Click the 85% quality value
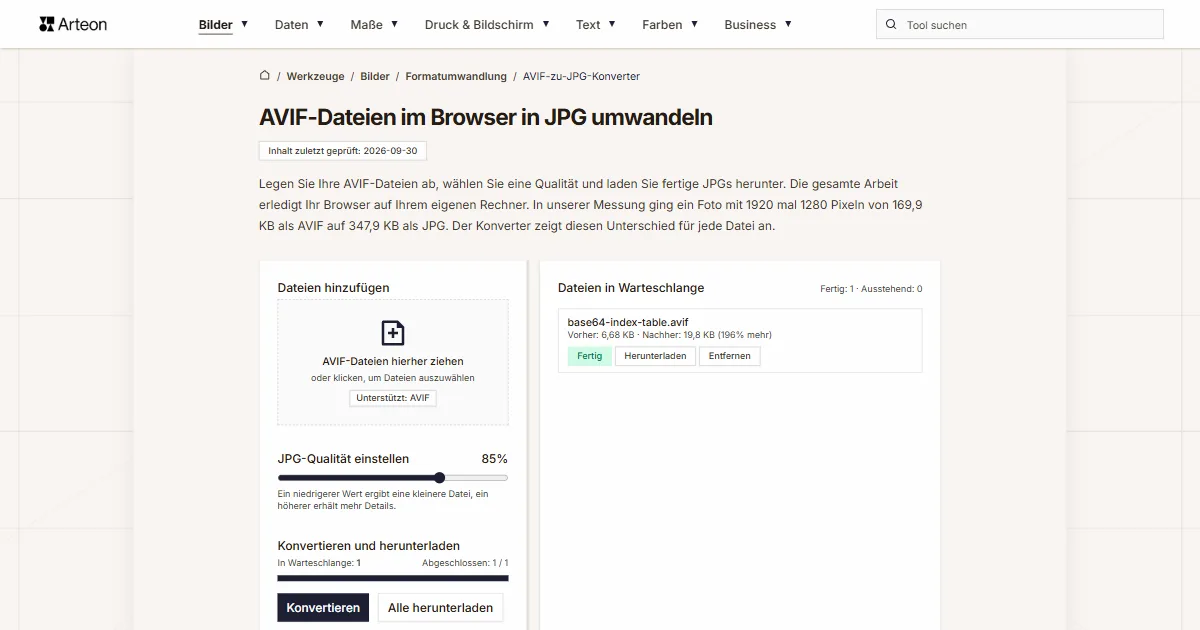1200x630 pixels. (494, 459)
